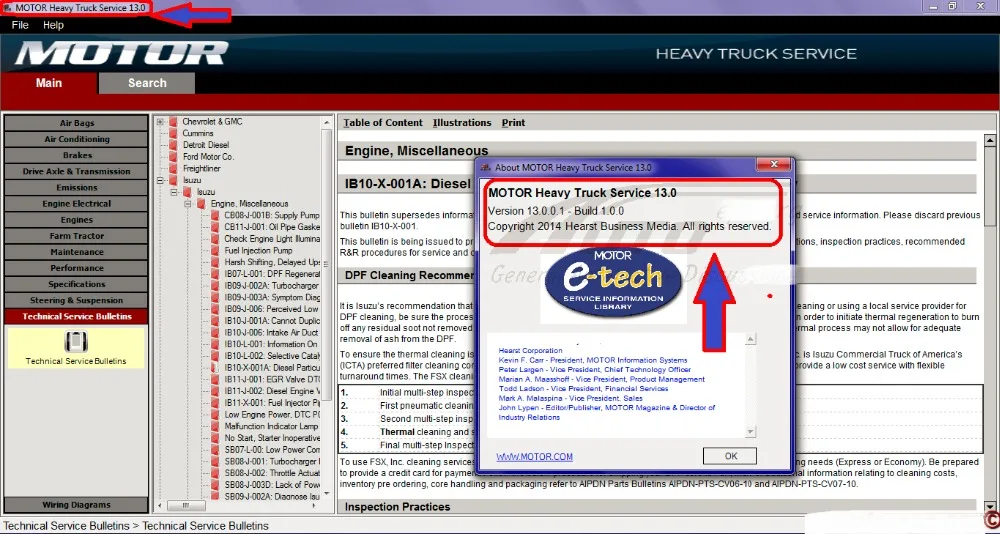Select the Air Bags category
Image resolution: width=1000 pixels, height=534 pixels.
[x=77, y=123]
